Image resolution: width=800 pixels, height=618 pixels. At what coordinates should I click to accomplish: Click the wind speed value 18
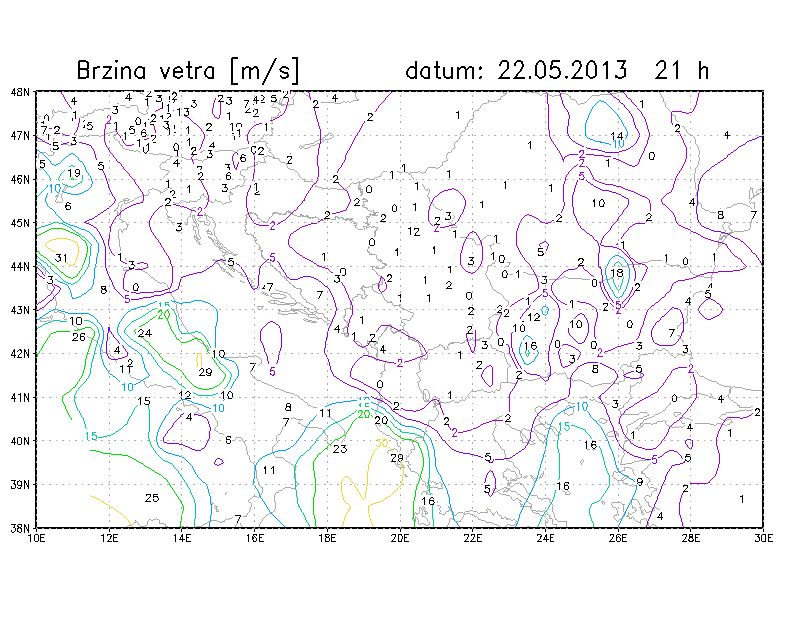pos(617,273)
